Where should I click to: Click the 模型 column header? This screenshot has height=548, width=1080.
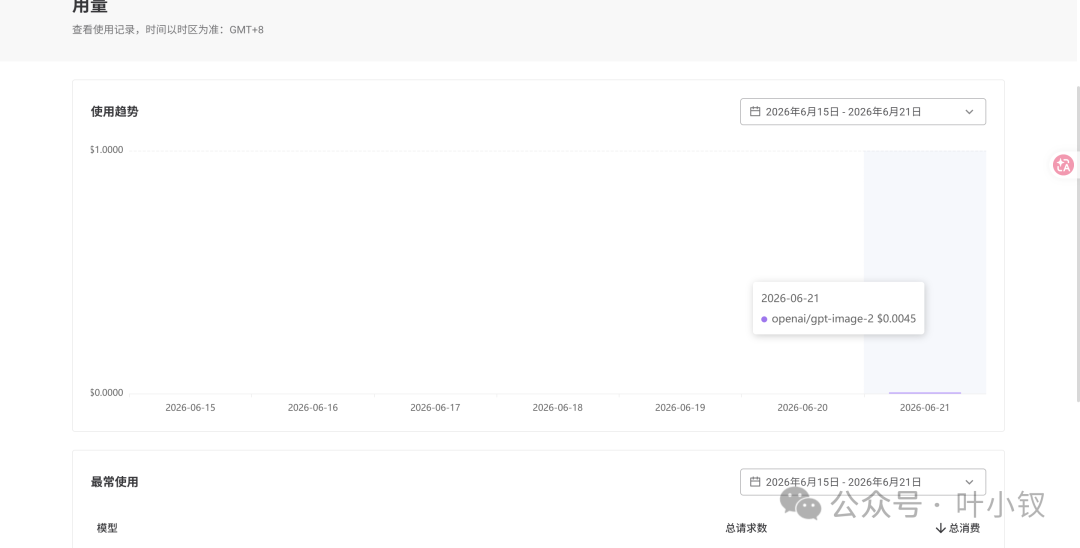tap(107, 528)
